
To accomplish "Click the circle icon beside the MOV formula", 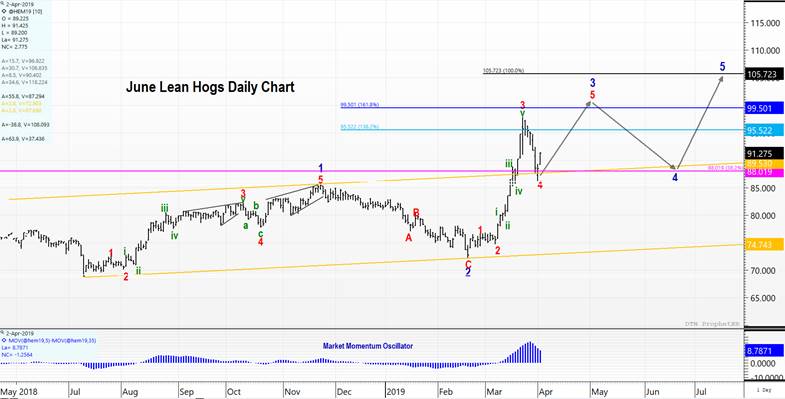I will 4,340.
